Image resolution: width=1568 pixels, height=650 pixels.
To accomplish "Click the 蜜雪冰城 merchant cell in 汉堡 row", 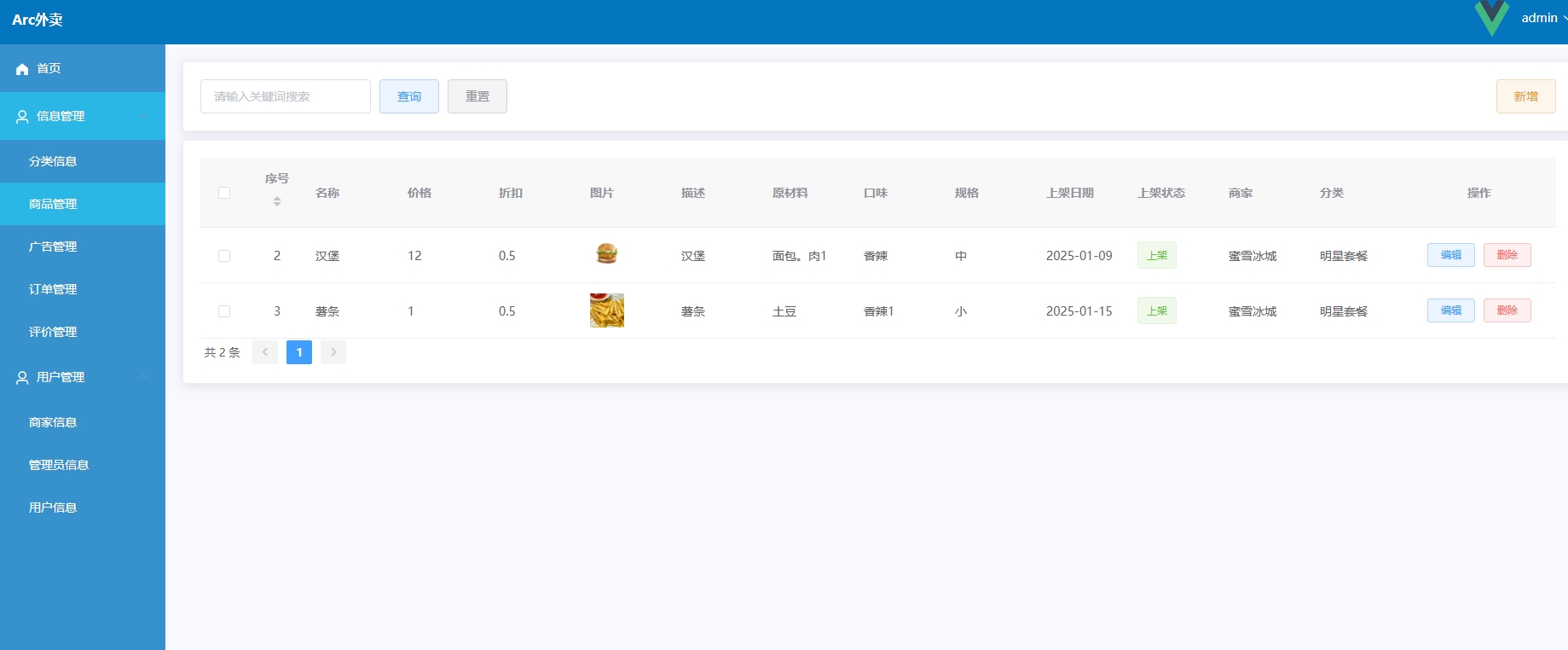I will click(x=1253, y=256).
